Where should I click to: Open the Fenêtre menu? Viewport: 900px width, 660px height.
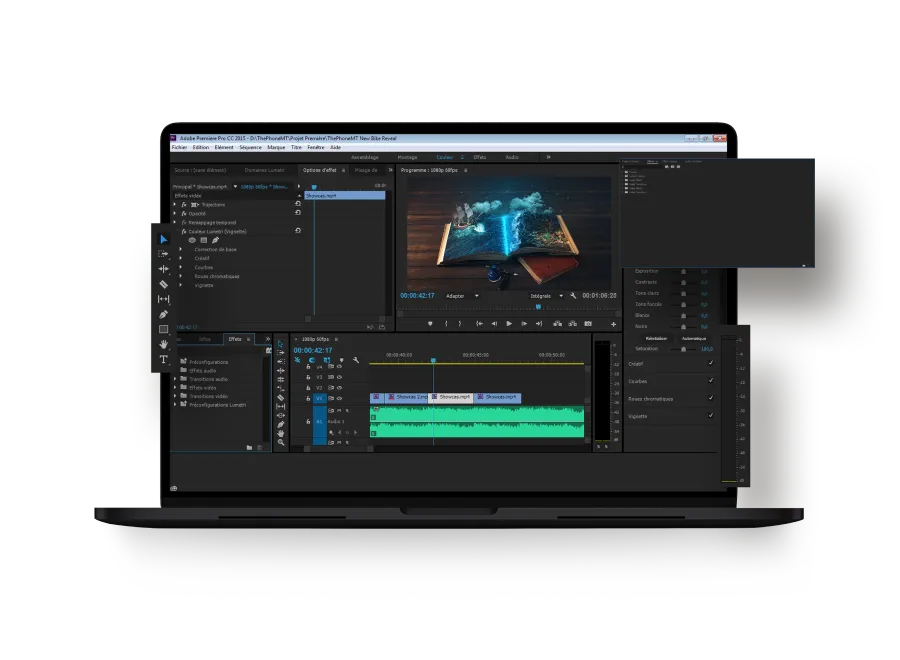[316, 147]
